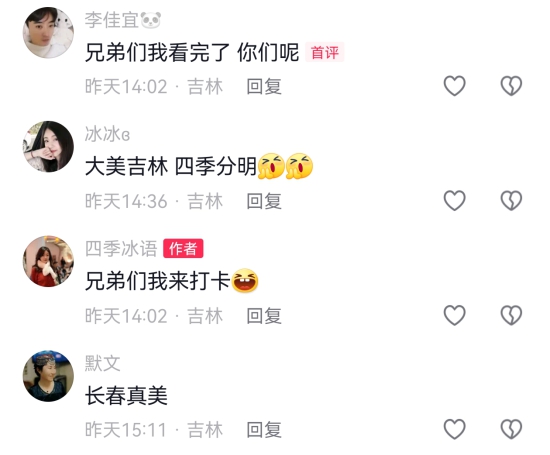Screen dimensions: 550x455
Task: Tap the username 四季冰语
Action: tap(121, 249)
